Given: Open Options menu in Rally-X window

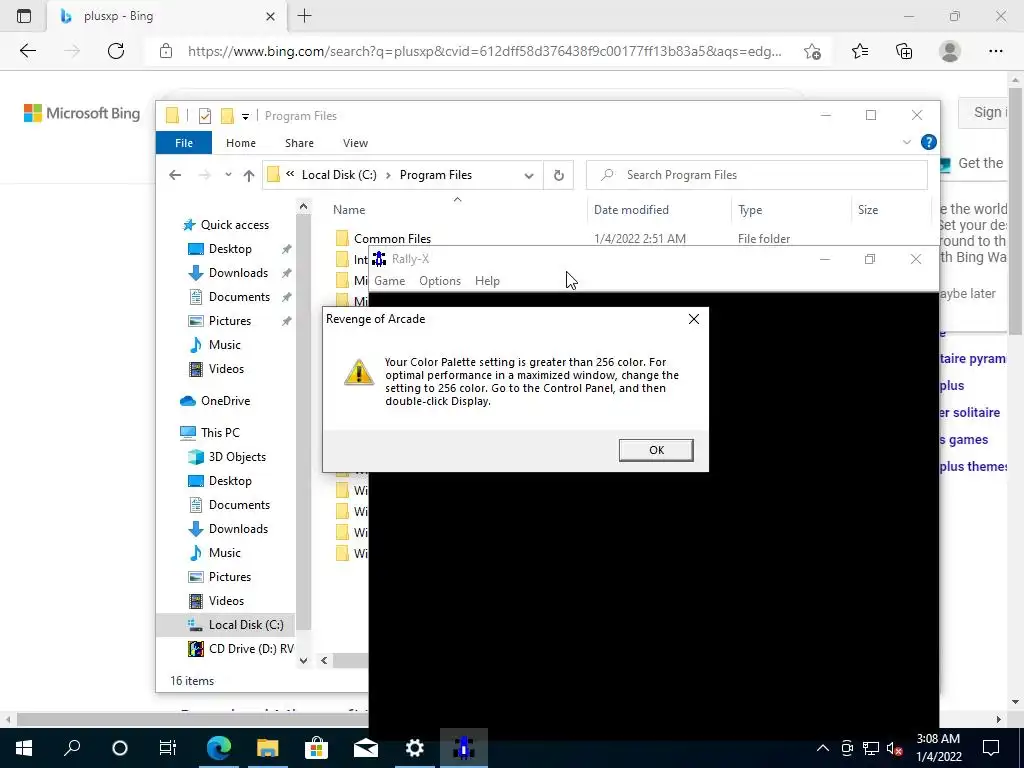Looking at the screenshot, I should coord(440,281).
